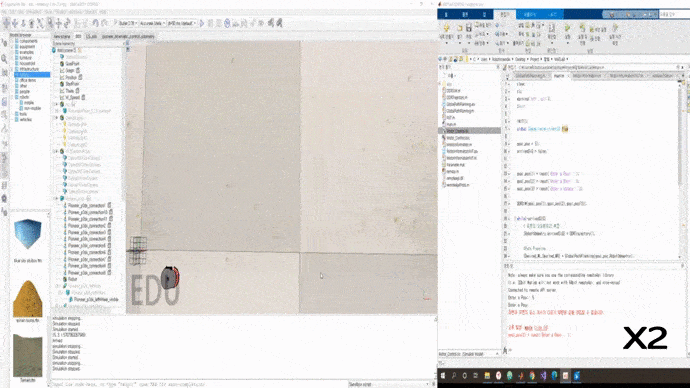Image resolution: width=690 pixels, height=388 pixels.
Task: Select the object shift (move) tool in V-REP
Action: tap(59, 22)
